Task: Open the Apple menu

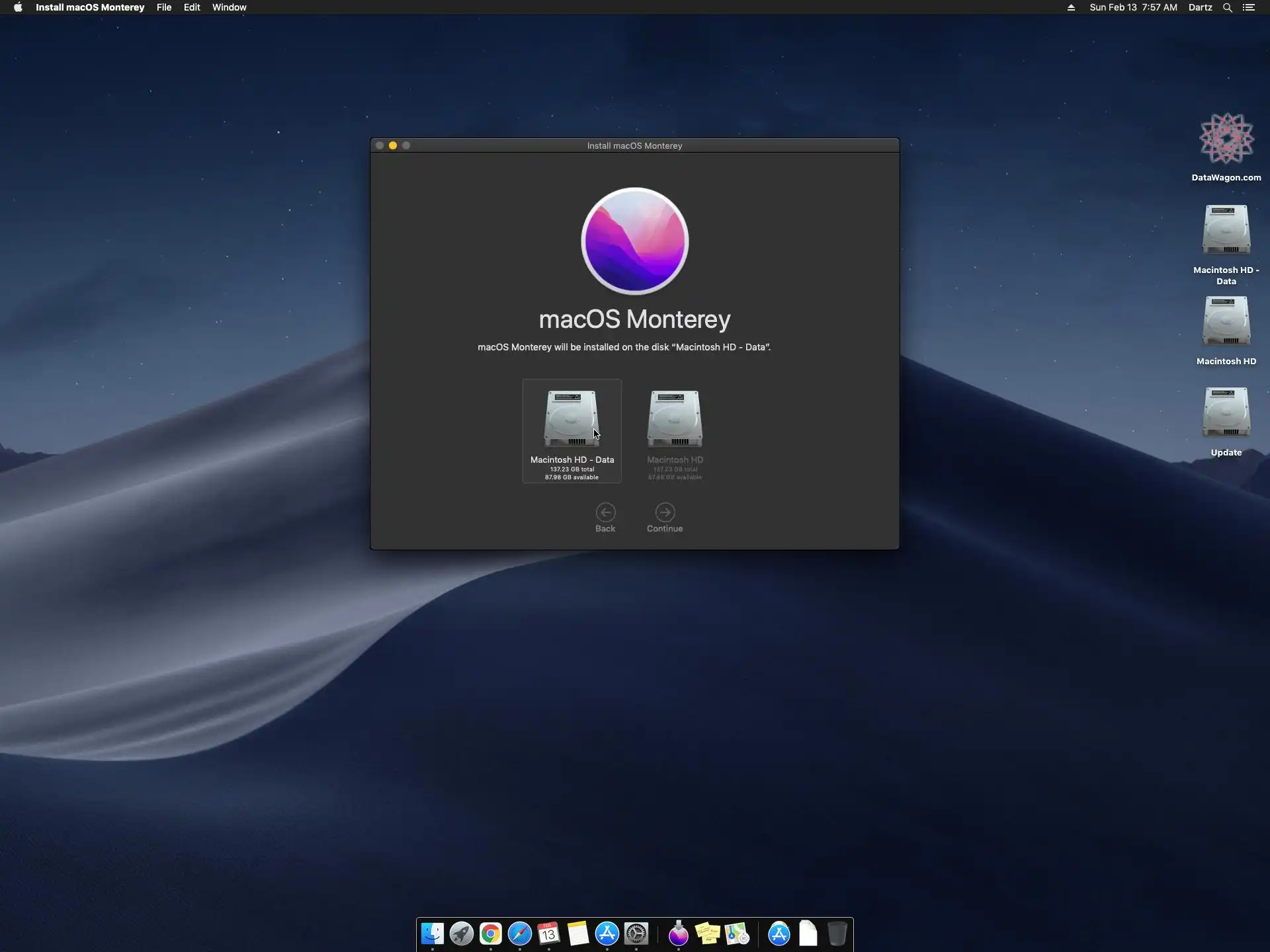Action: (x=18, y=7)
